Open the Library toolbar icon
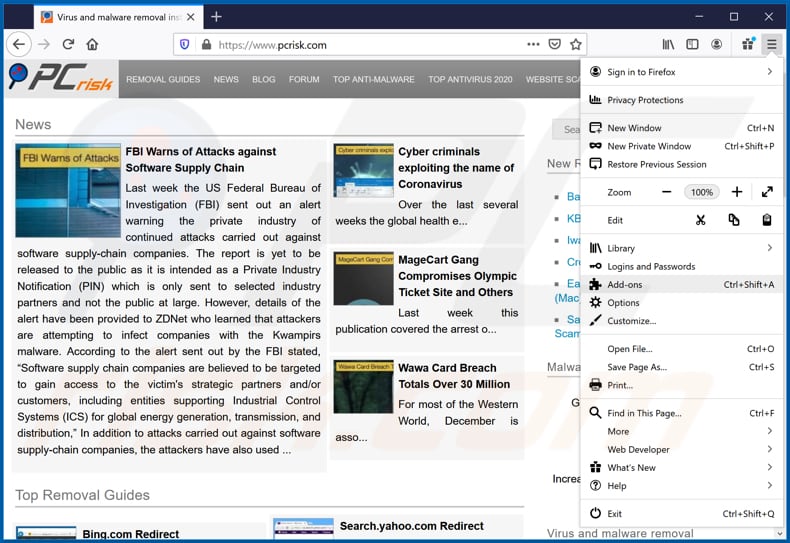The height and width of the screenshot is (543, 790). point(668,44)
